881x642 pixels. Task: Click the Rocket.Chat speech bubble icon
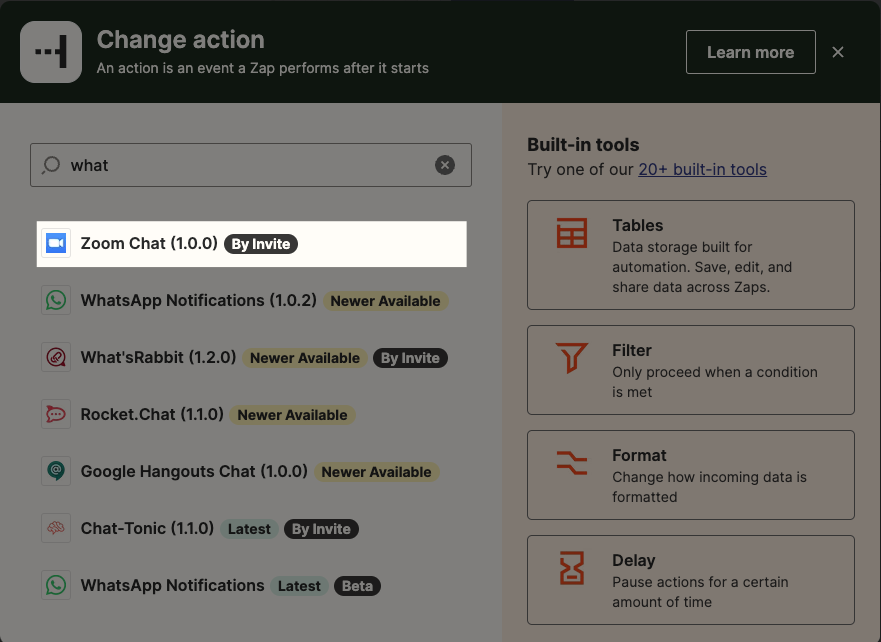pos(56,414)
